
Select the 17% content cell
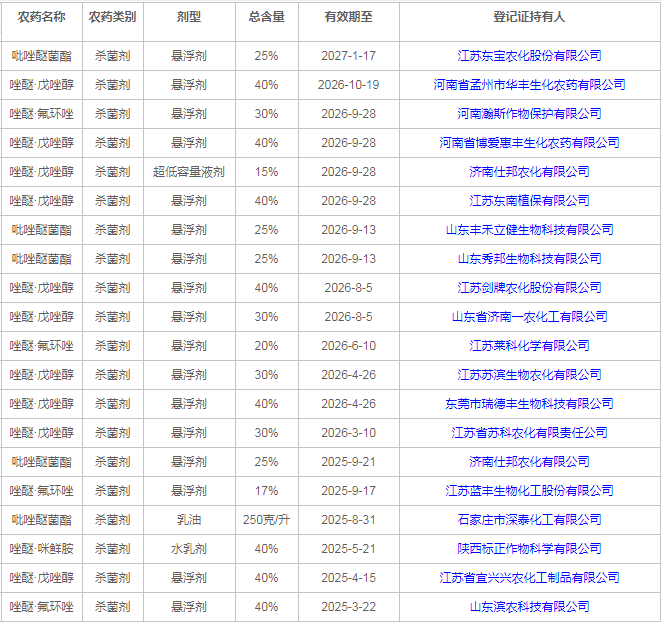tap(266, 491)
